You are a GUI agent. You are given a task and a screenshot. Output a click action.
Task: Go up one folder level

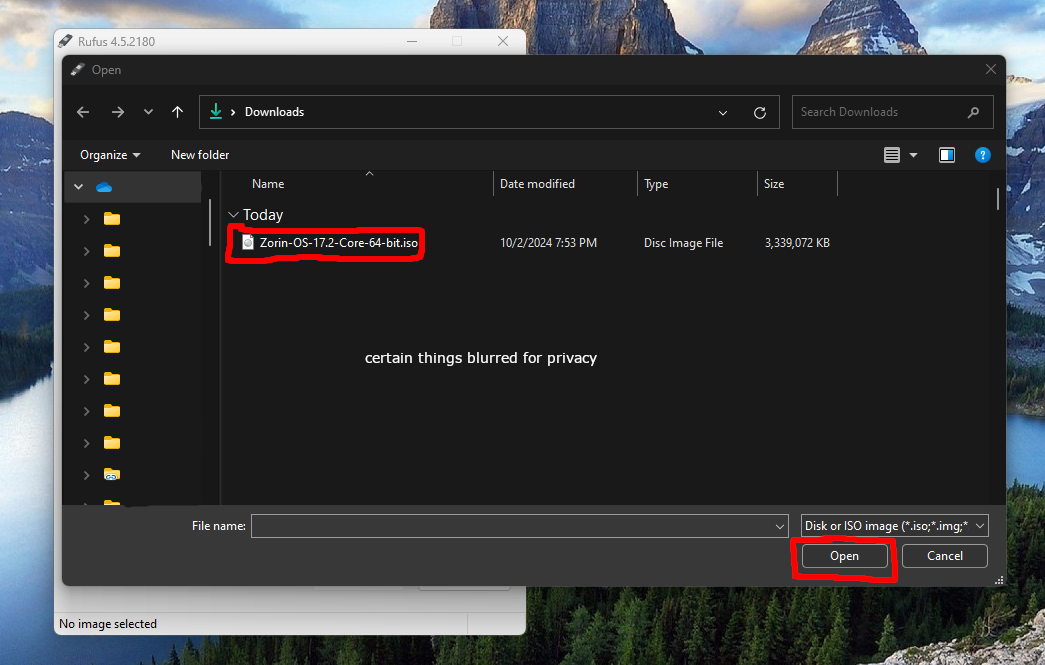click(177, 112)
